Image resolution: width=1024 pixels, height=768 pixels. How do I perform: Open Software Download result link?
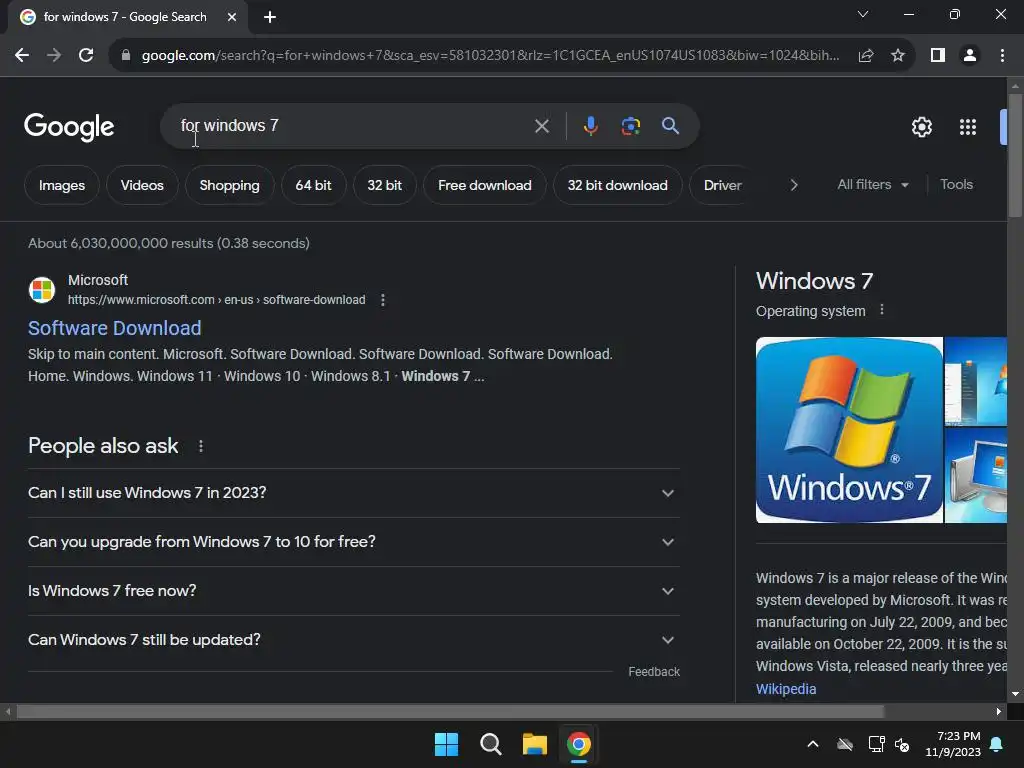114,328
